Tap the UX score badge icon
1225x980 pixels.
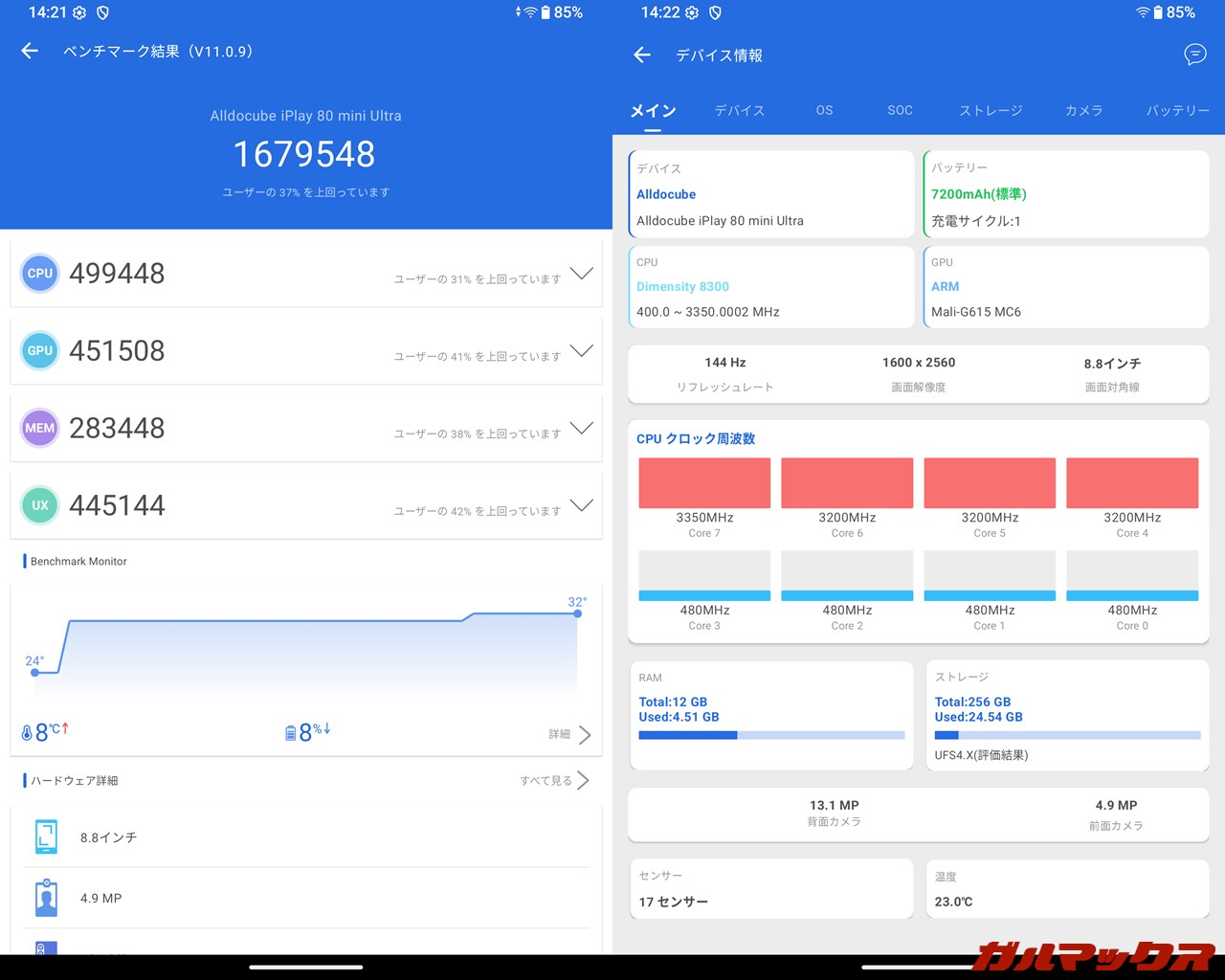(40, 505)
